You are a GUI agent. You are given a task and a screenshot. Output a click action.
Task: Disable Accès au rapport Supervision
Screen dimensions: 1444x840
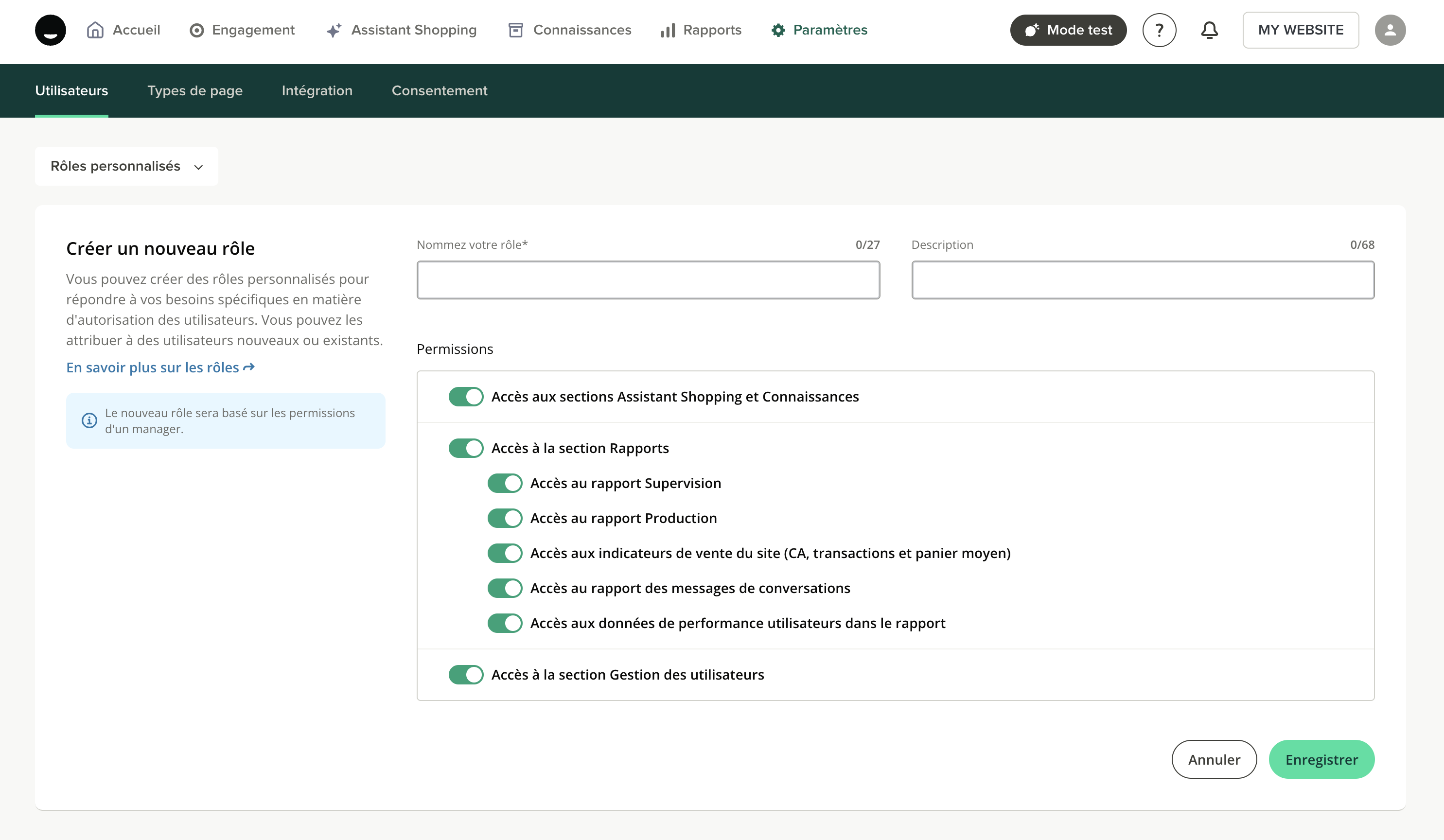point(505,483)
